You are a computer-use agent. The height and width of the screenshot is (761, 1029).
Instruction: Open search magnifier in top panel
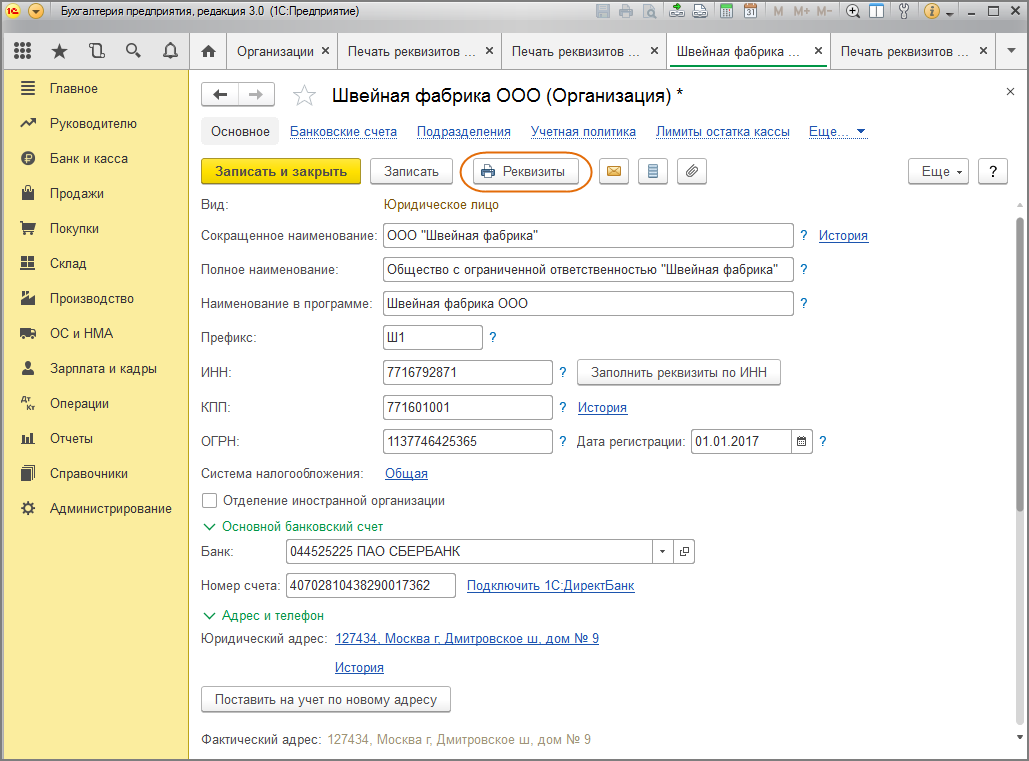133,51
